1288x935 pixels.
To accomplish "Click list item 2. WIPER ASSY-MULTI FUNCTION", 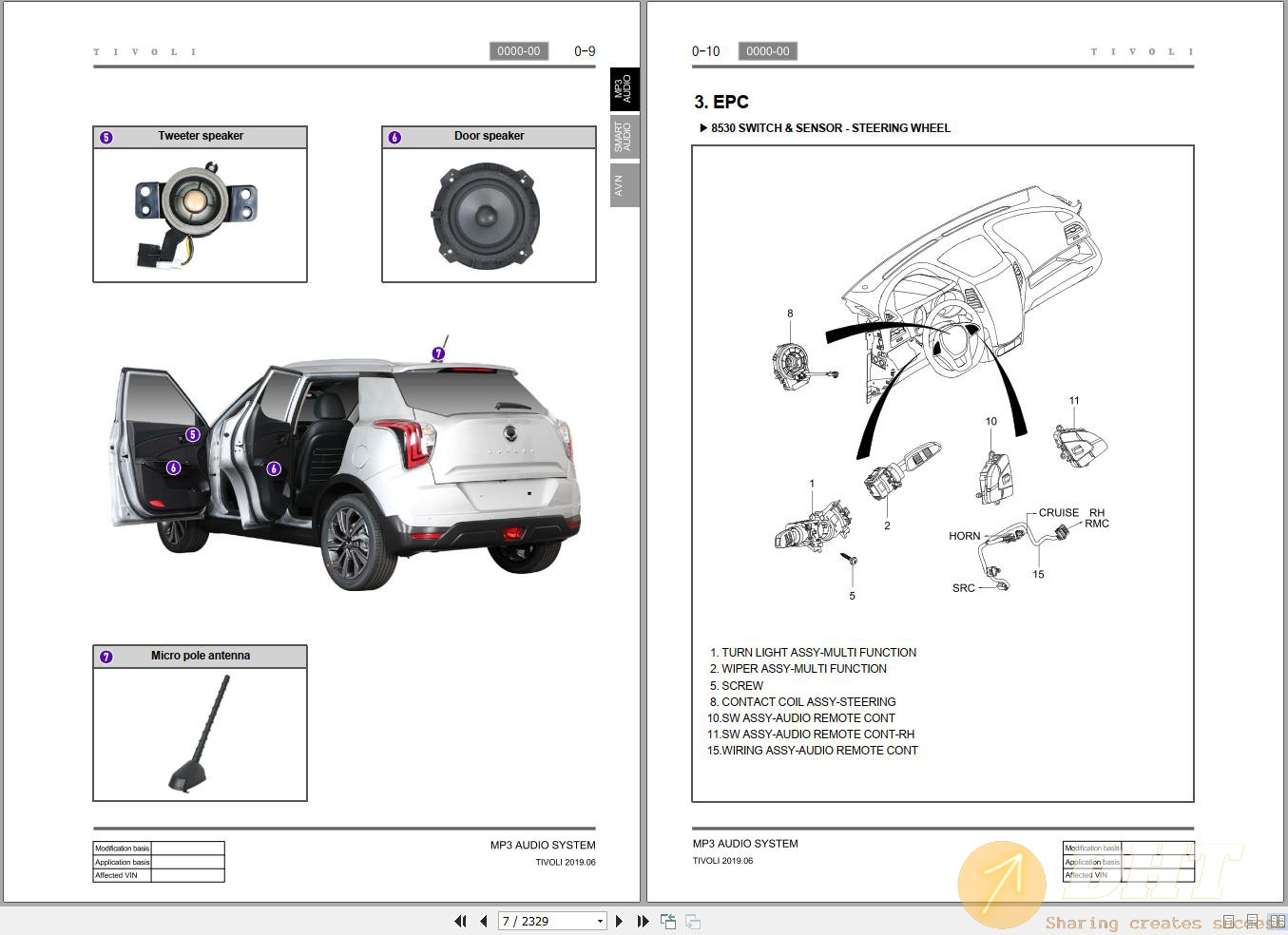I will tap(798, 669).
